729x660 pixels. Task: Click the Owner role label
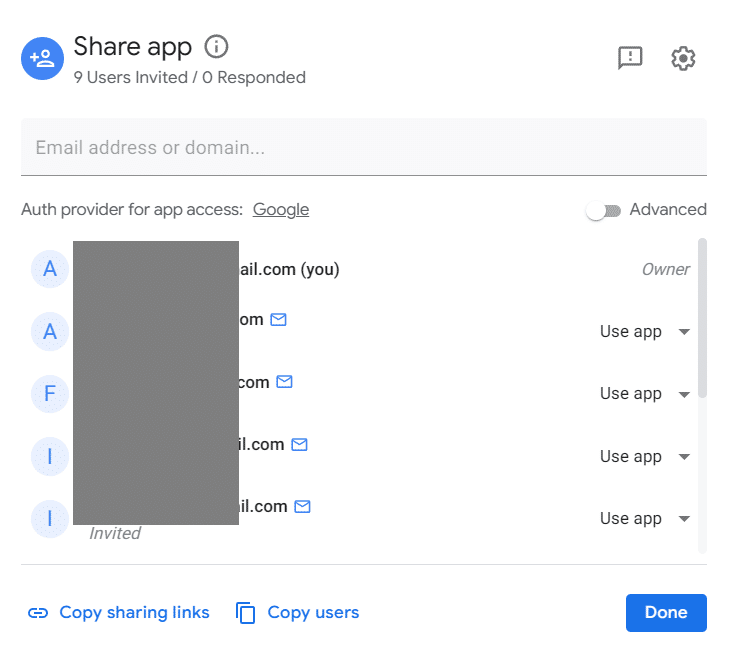click(x=666, y=269)
